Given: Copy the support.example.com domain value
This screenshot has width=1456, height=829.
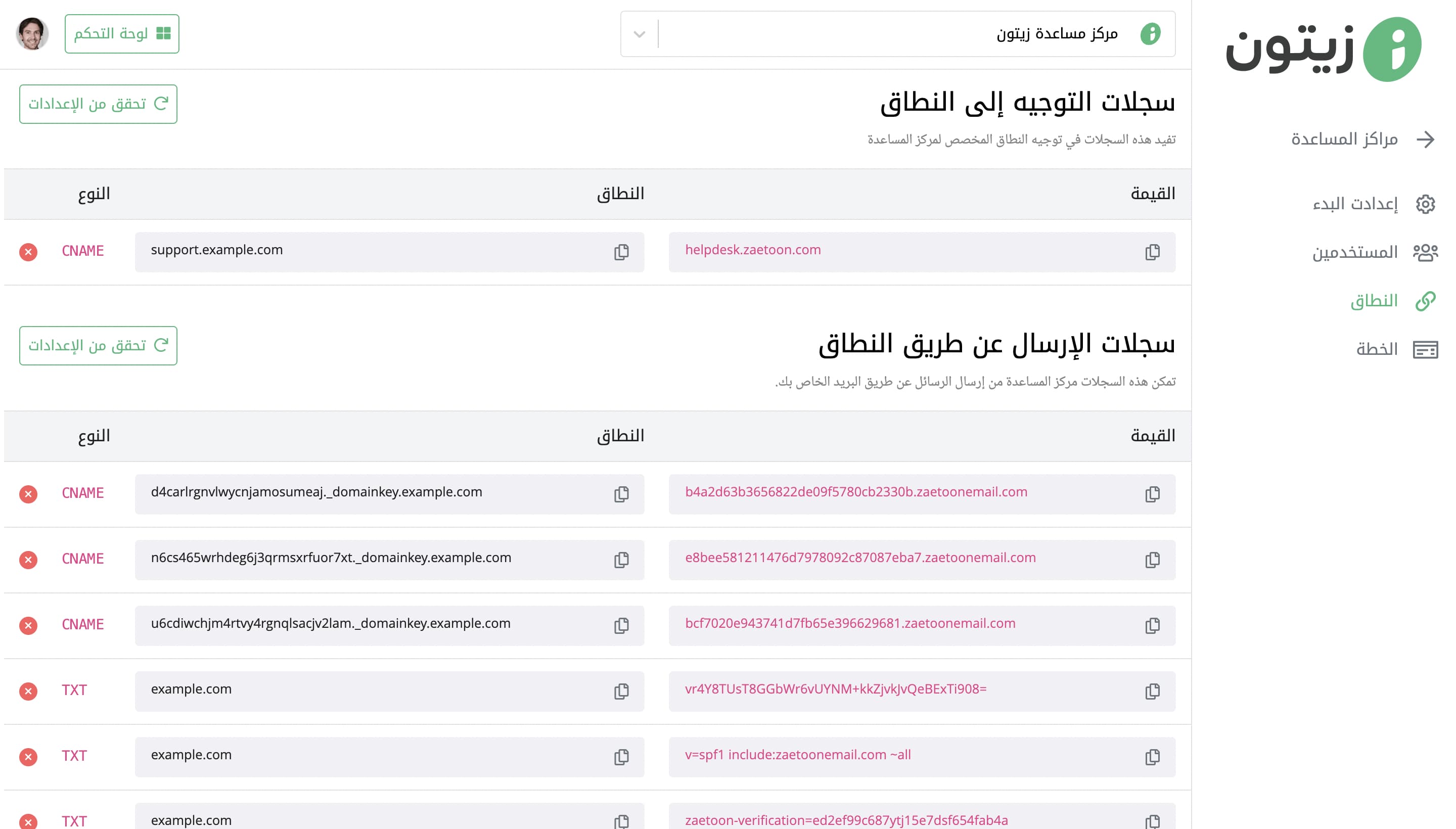Looking at the screenshot, I should [x=621, y=252].
